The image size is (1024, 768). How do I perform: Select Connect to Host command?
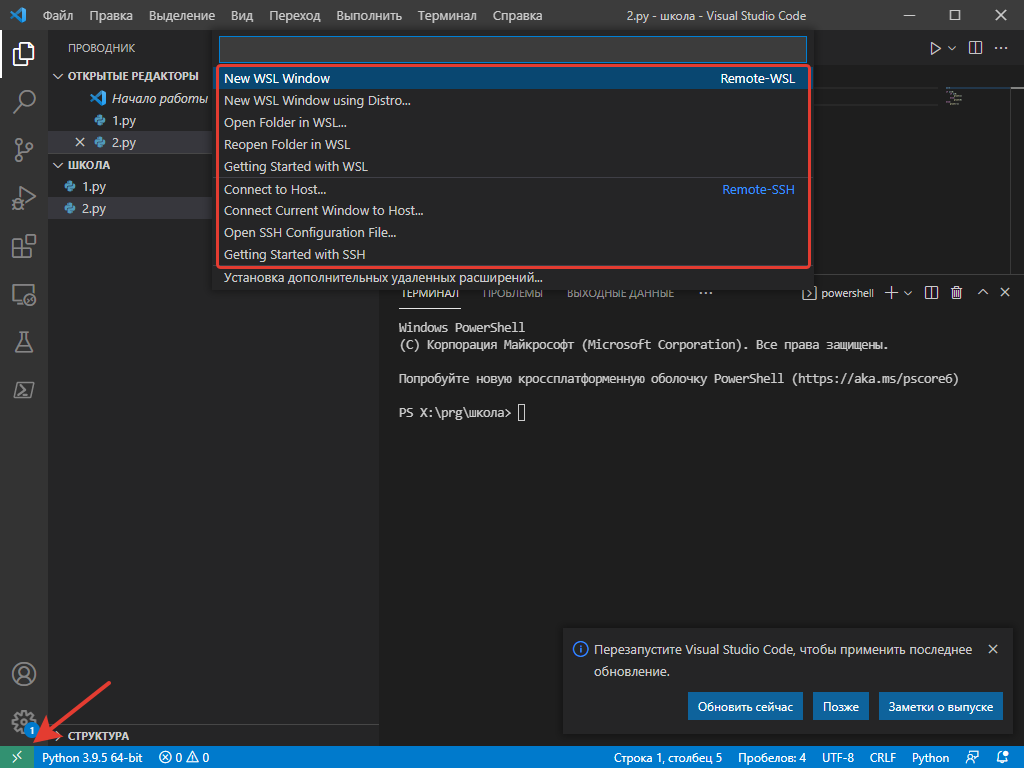coord(513,189)
